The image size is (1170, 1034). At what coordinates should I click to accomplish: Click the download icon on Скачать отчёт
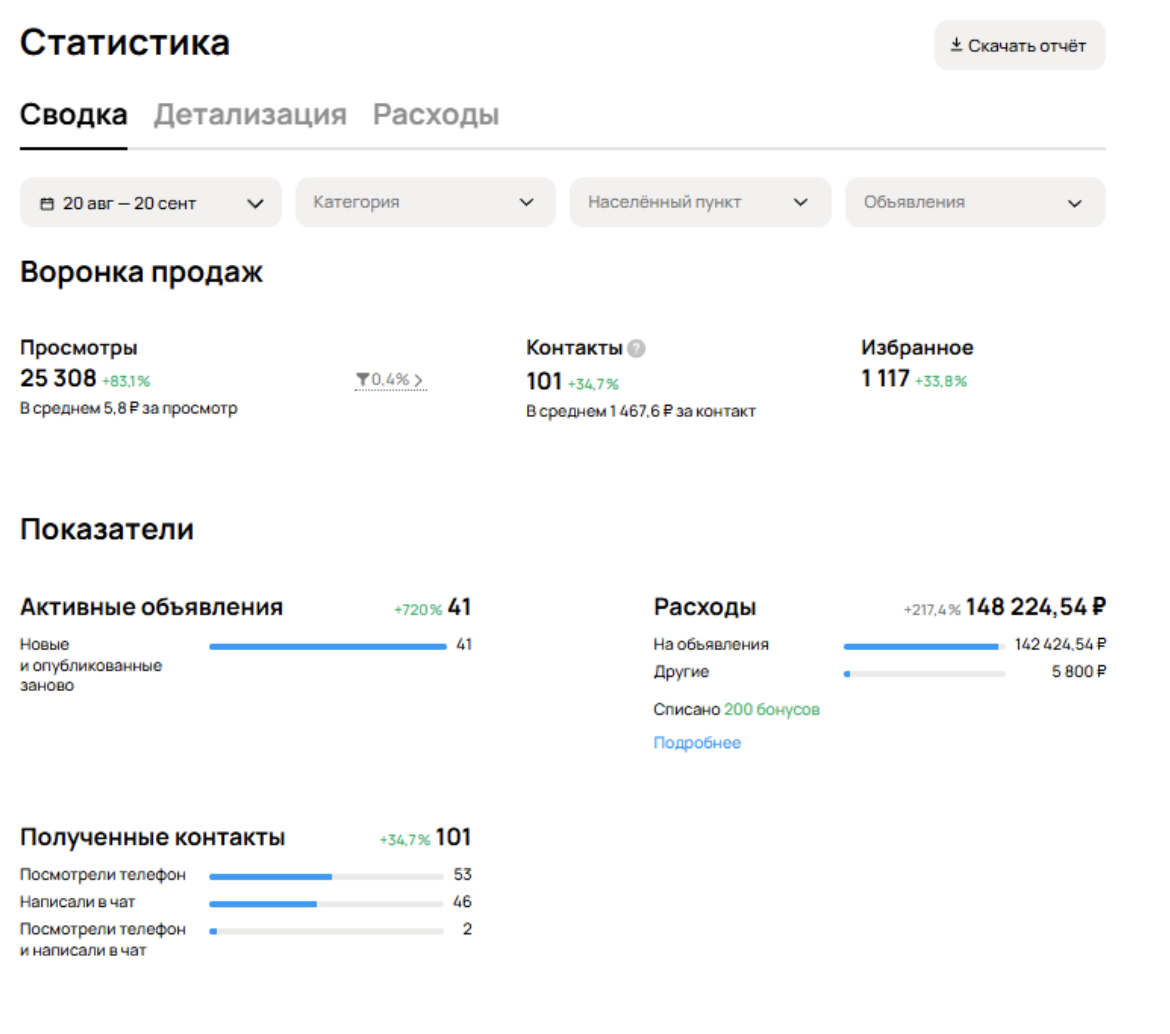pos(957,44)
